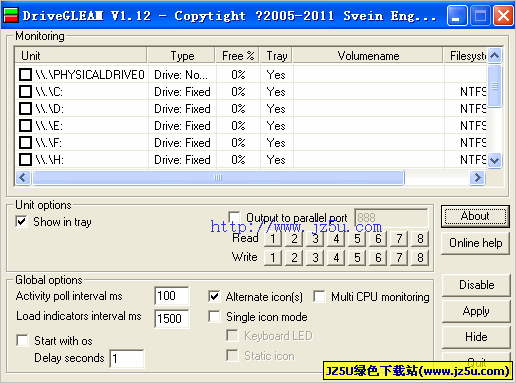
Task: Edit the Delay seconds field
Action: 127,359
